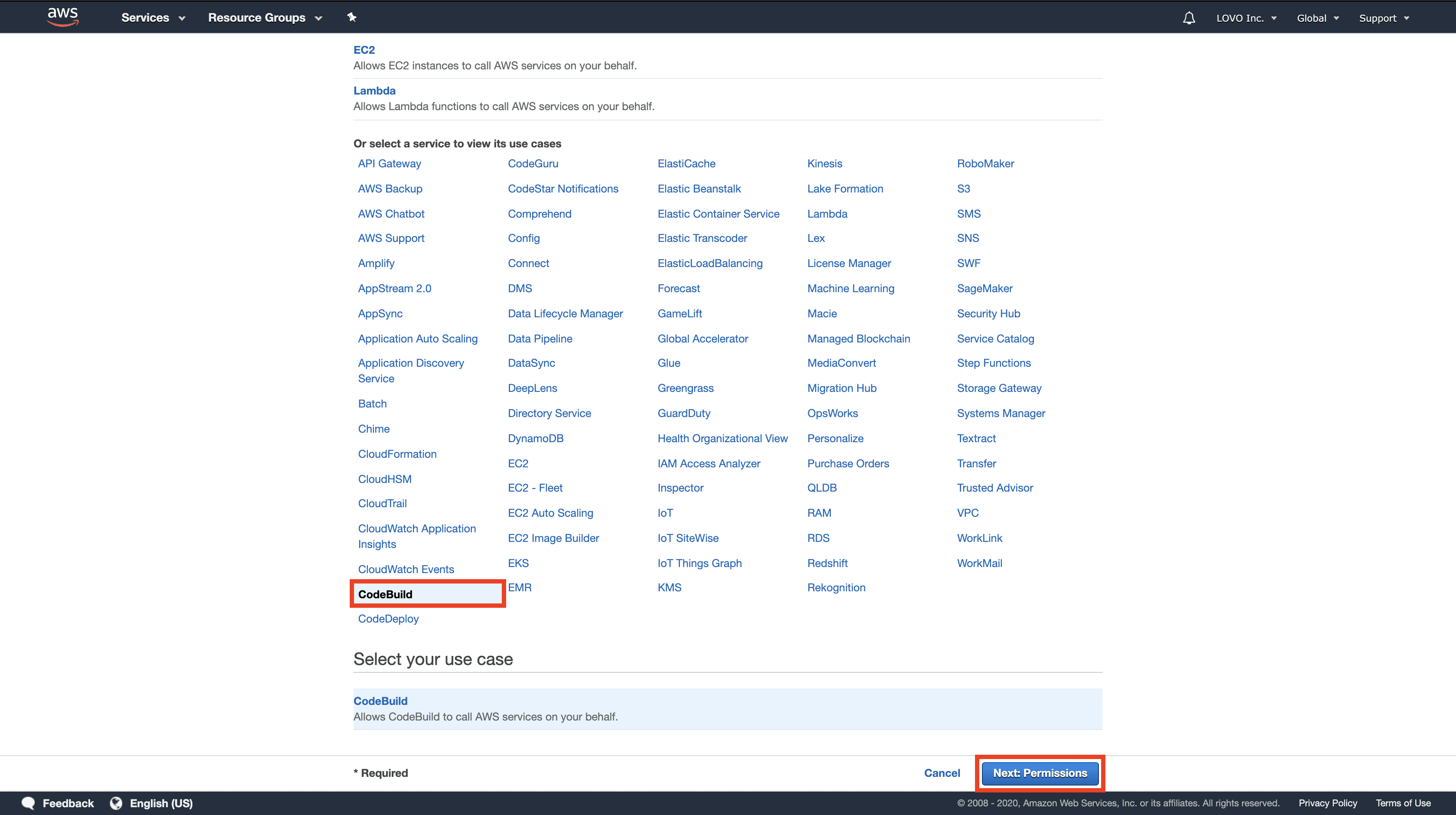Select the Data Lifecycle Manager service
The image size is (1456, 815).
pyautogui.click(x=565, y=313)
